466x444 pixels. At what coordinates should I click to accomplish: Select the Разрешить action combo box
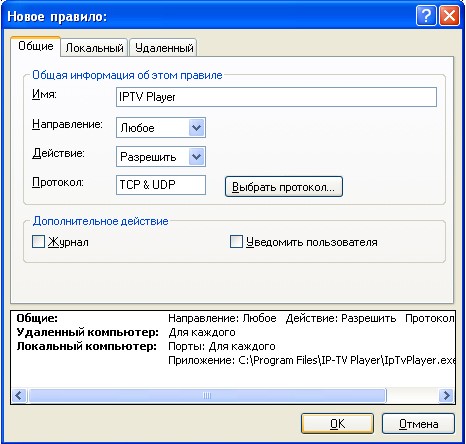(x=161, y=156)
